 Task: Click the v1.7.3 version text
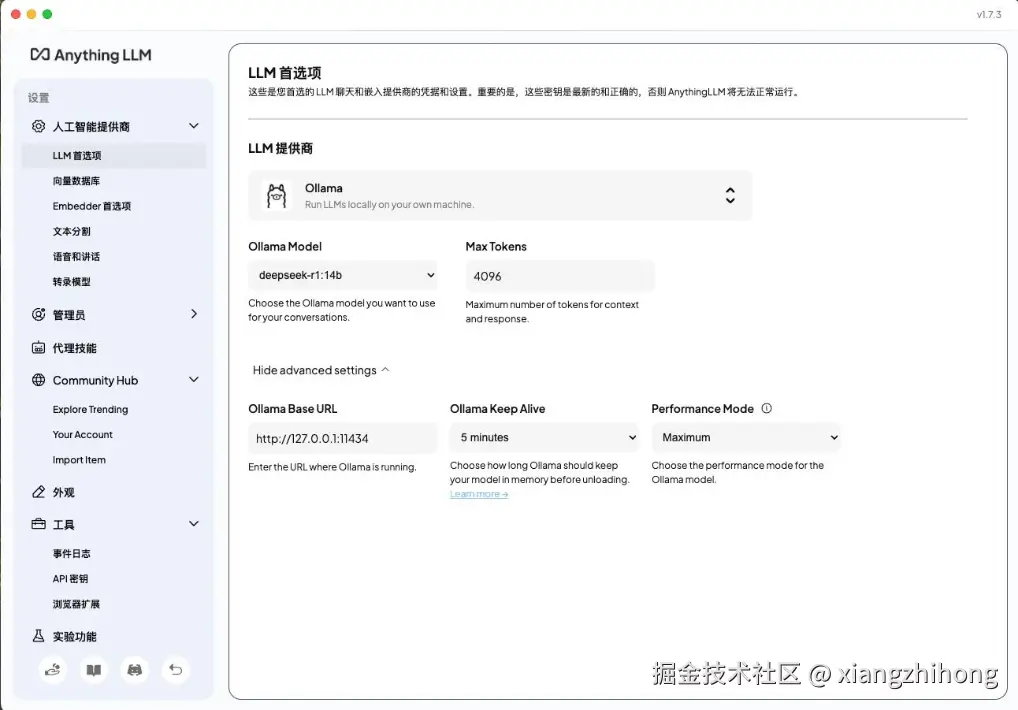989,14
